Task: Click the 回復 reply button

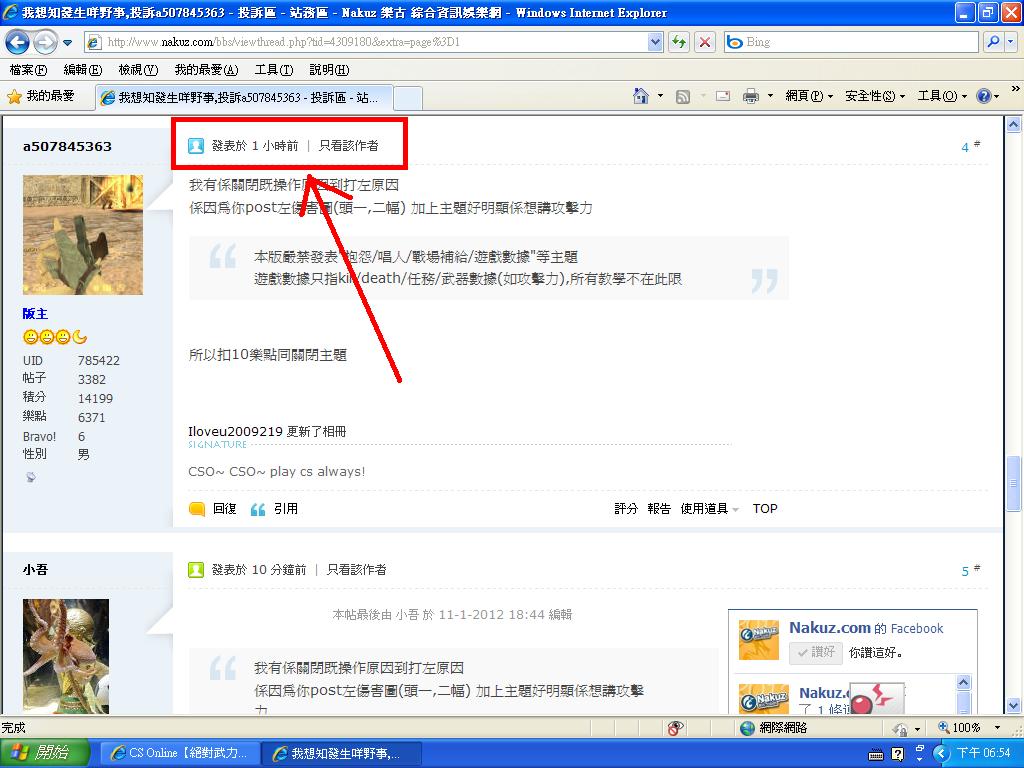Action: pyautogui.click(x=213, y=509)
